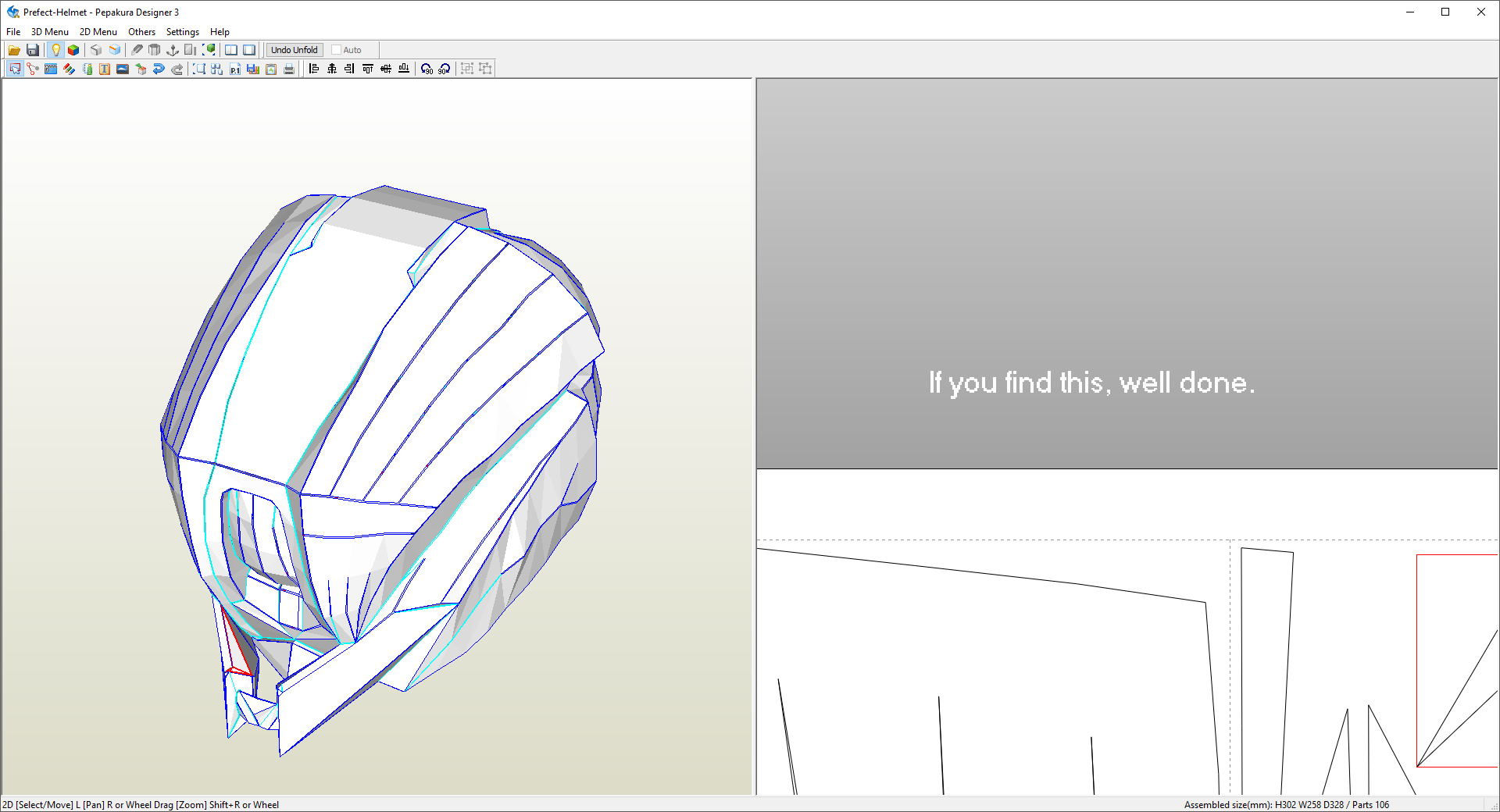Save the project with the floppy disk icon
The image size is (1500, 812).
coord(33,50)
